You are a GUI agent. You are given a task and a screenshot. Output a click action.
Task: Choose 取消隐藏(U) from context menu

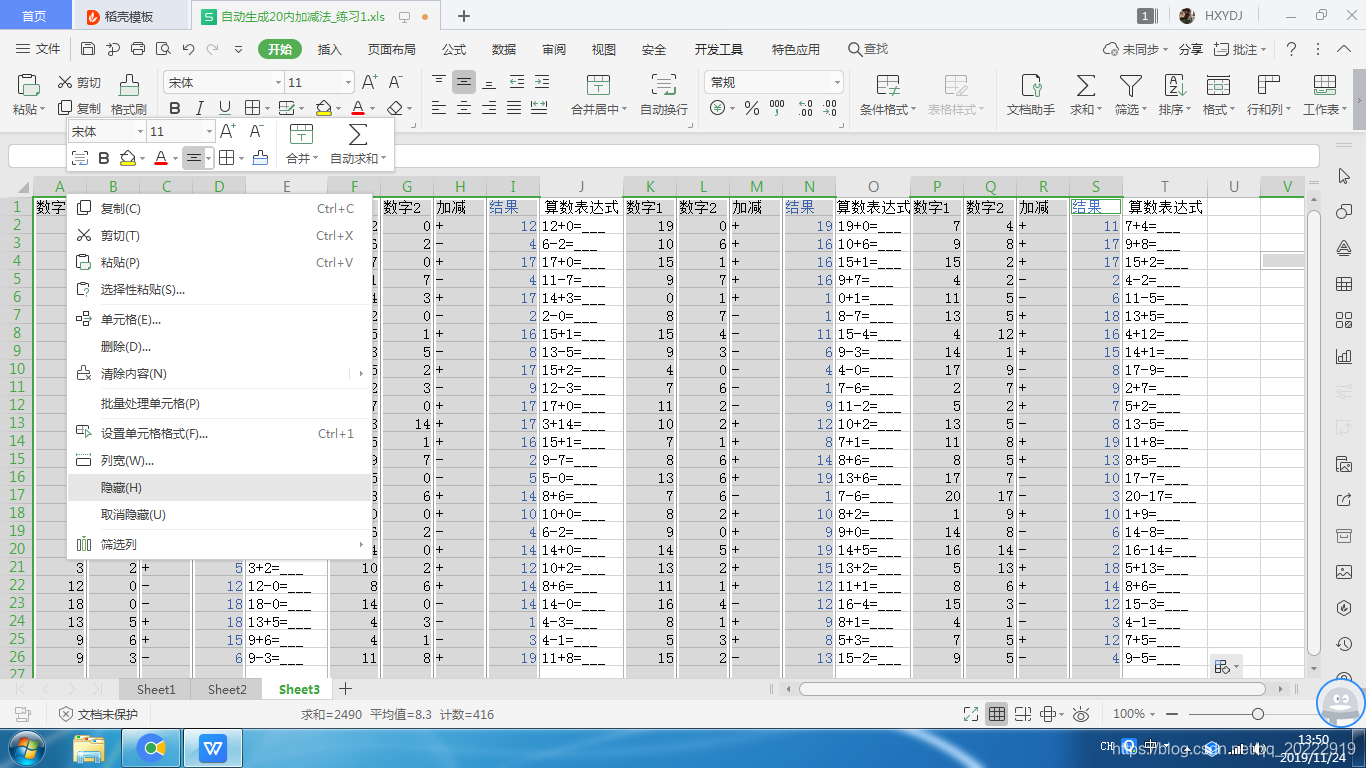click(219, 515)
